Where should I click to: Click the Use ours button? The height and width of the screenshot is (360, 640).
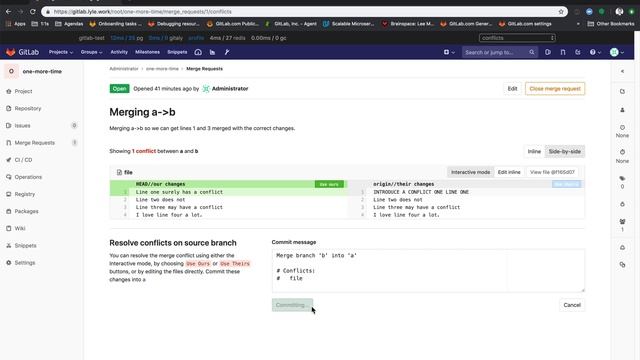[329, 184]
